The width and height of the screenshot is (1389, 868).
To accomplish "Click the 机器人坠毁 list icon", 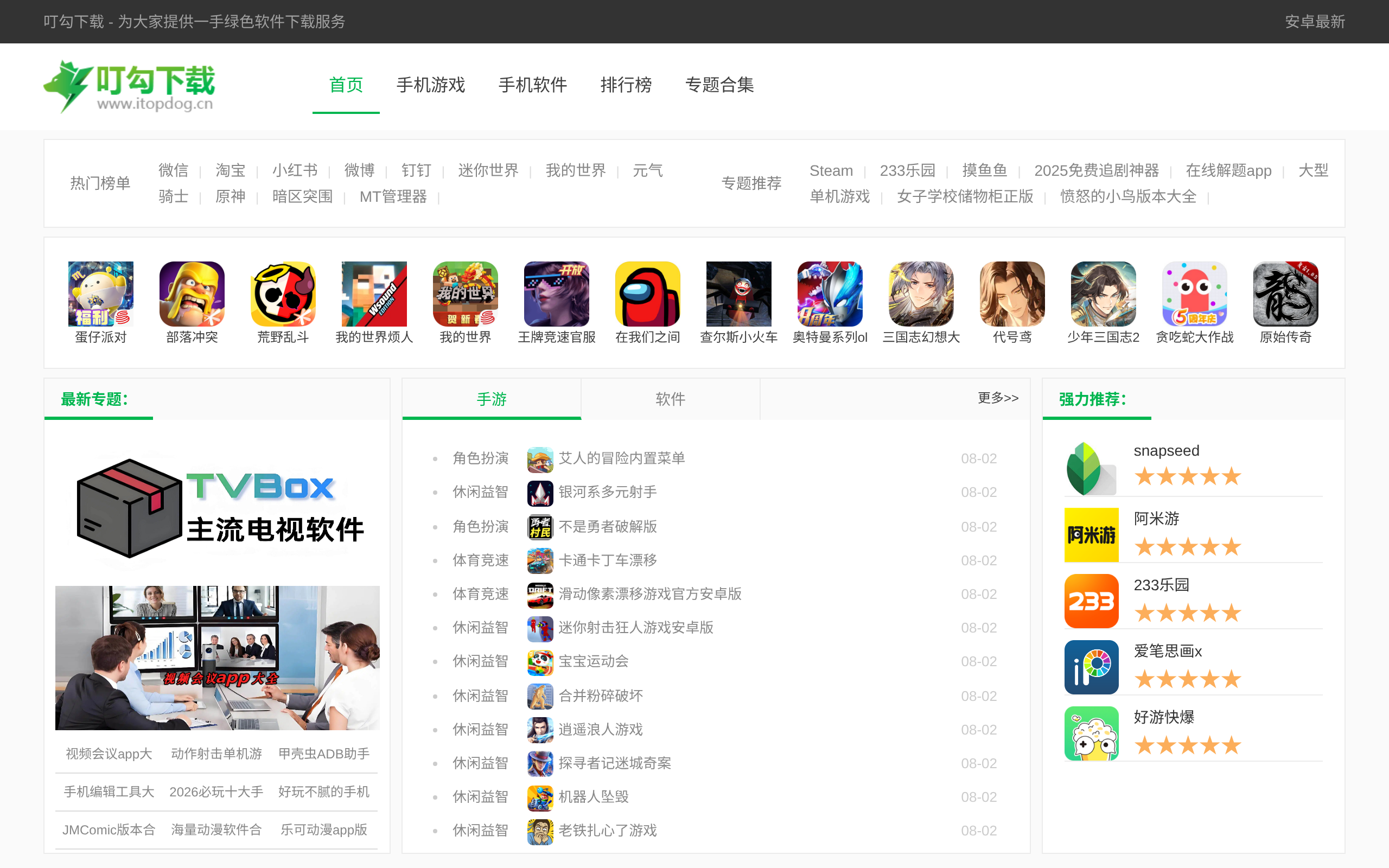I will pos(540,798).
